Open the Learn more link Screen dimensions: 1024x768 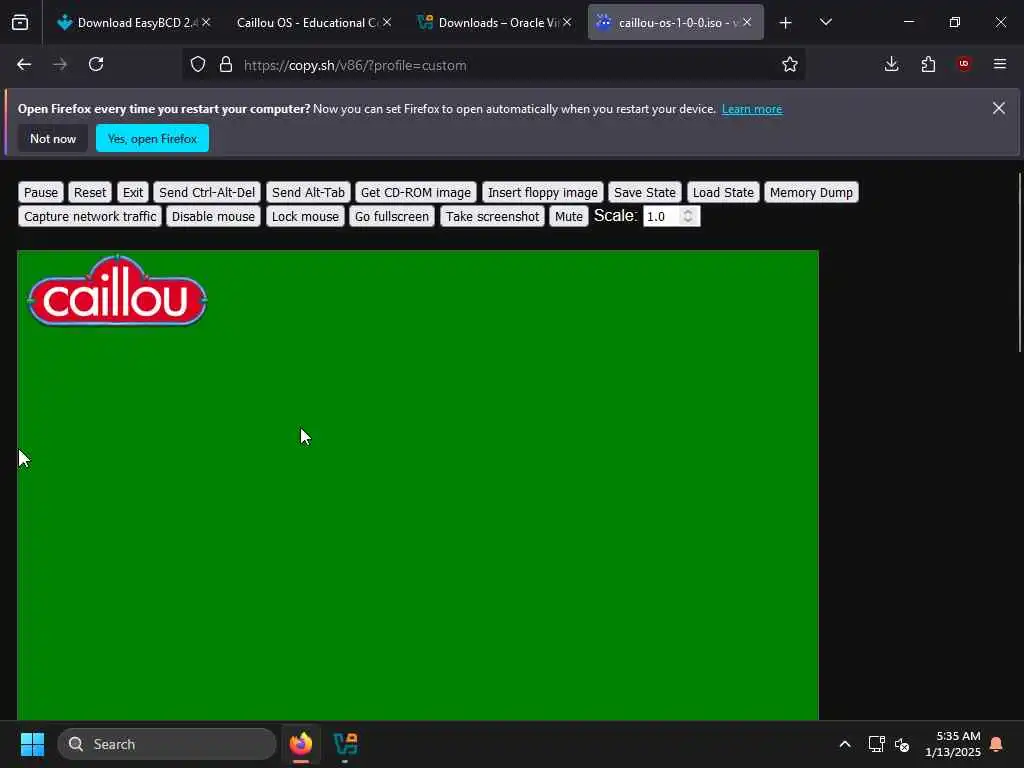click(x=752, y=109)
